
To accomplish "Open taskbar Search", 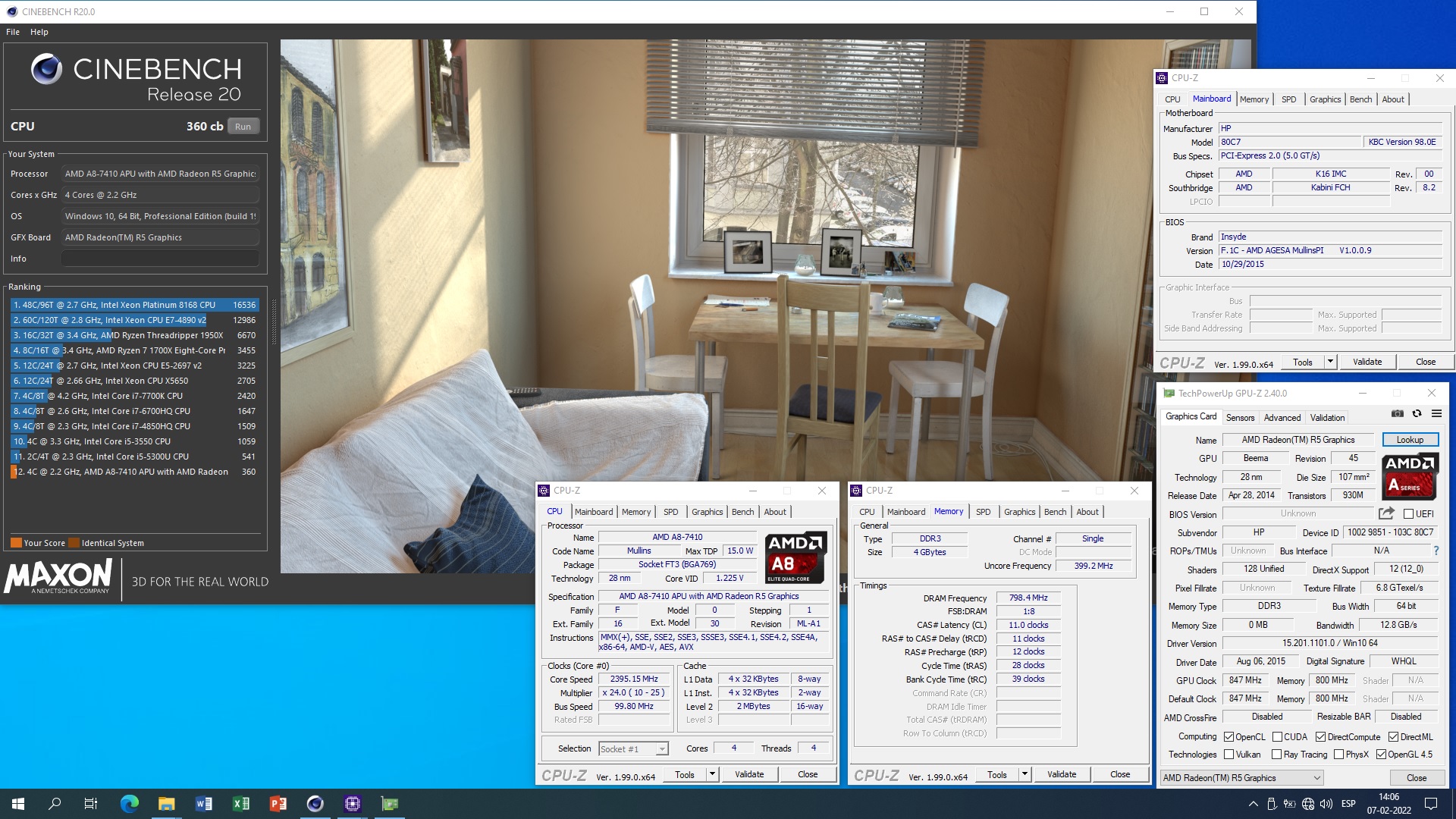I will (x=55, y=804).
